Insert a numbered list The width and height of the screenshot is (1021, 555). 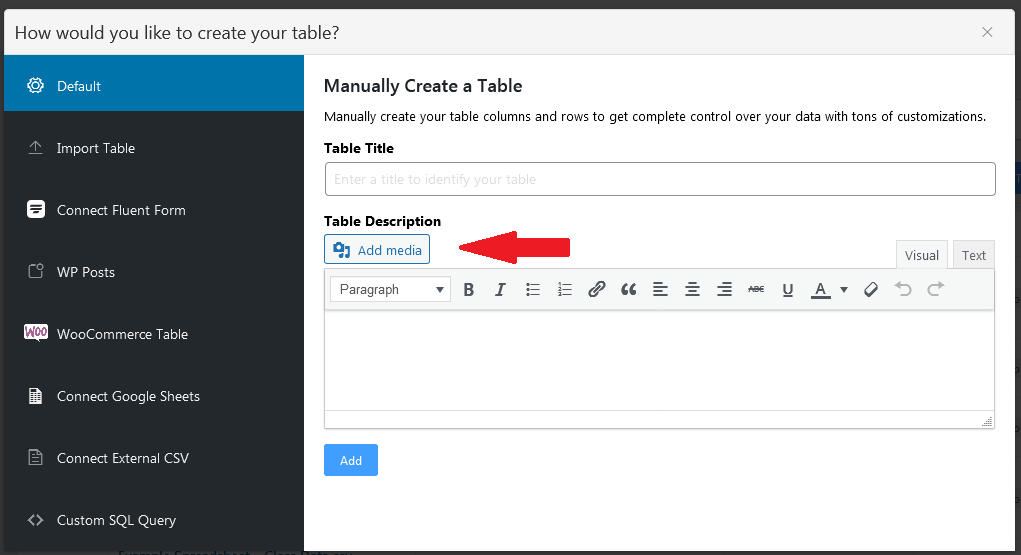click(565, 290)
